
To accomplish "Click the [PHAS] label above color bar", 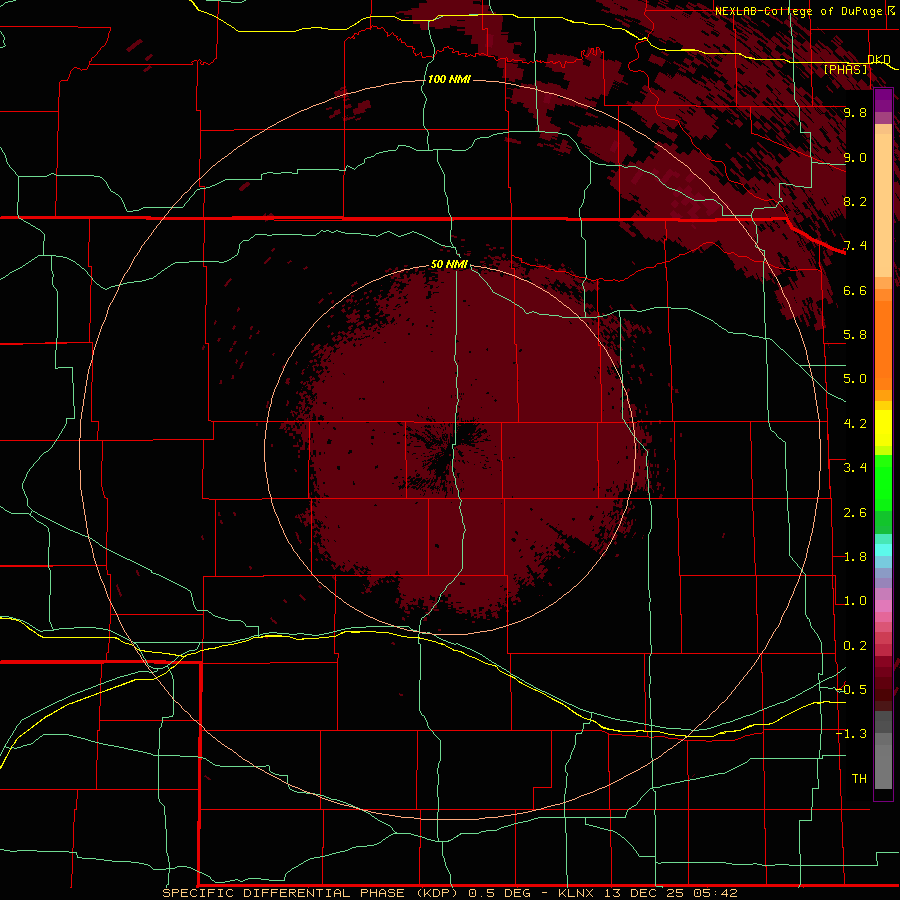I will pos(845,69).
